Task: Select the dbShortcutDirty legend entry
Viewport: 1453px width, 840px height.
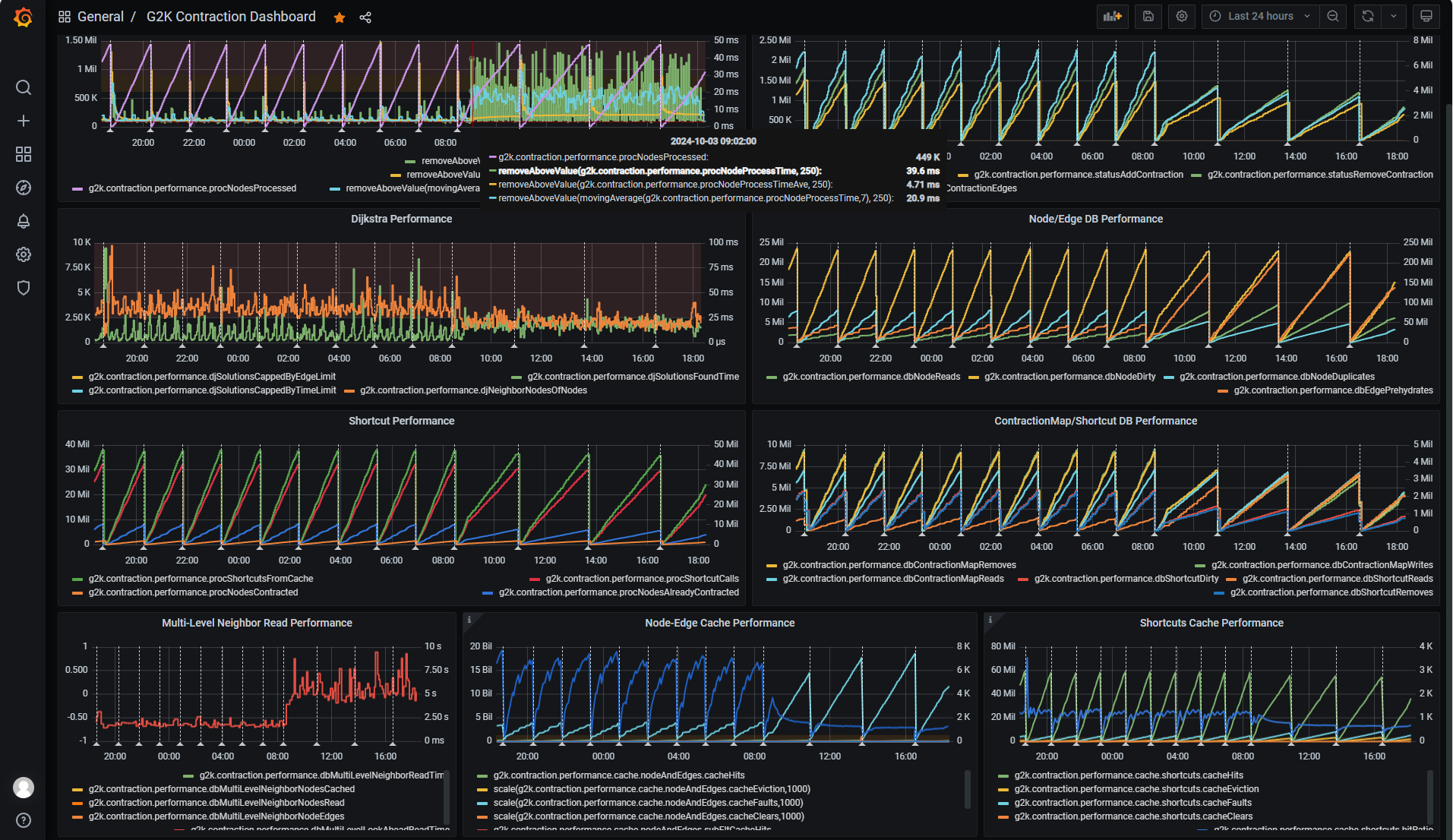Action: pos(1126,579)
